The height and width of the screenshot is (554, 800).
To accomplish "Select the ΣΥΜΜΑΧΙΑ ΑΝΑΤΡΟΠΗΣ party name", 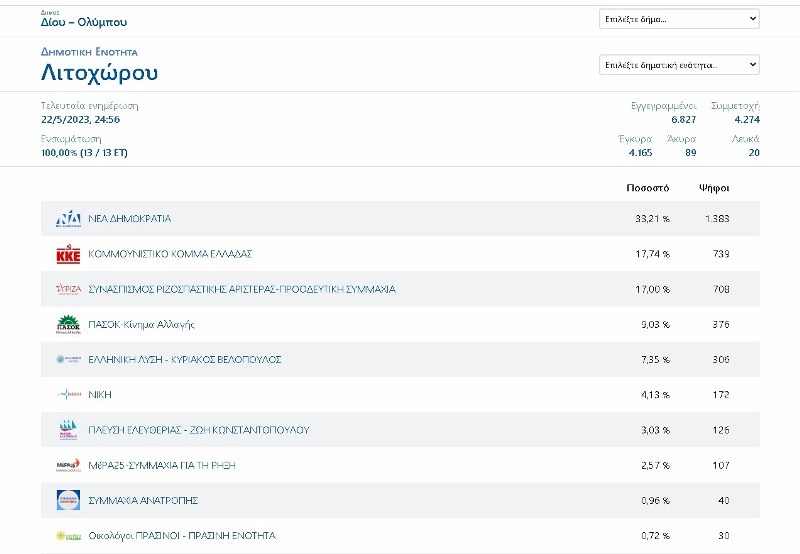I will [143, 500].
